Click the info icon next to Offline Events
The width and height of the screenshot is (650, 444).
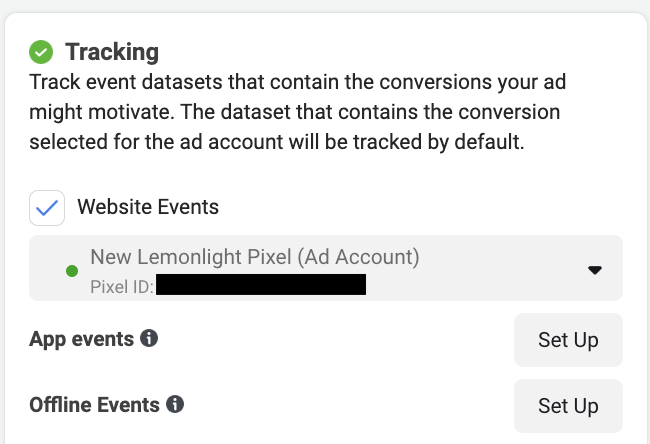coord(175,405)
